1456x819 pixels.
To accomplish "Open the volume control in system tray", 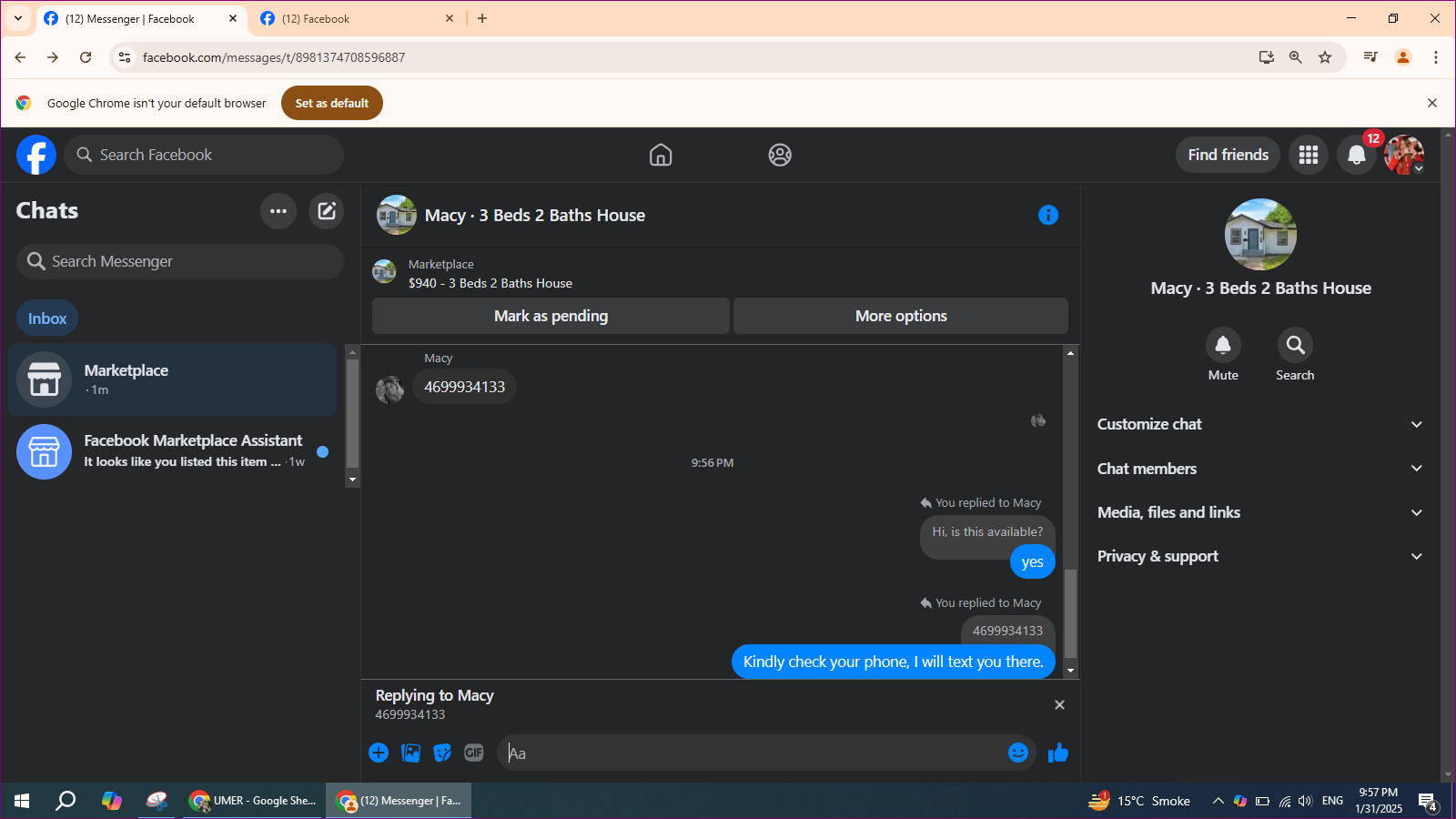I will point(1306,801).
